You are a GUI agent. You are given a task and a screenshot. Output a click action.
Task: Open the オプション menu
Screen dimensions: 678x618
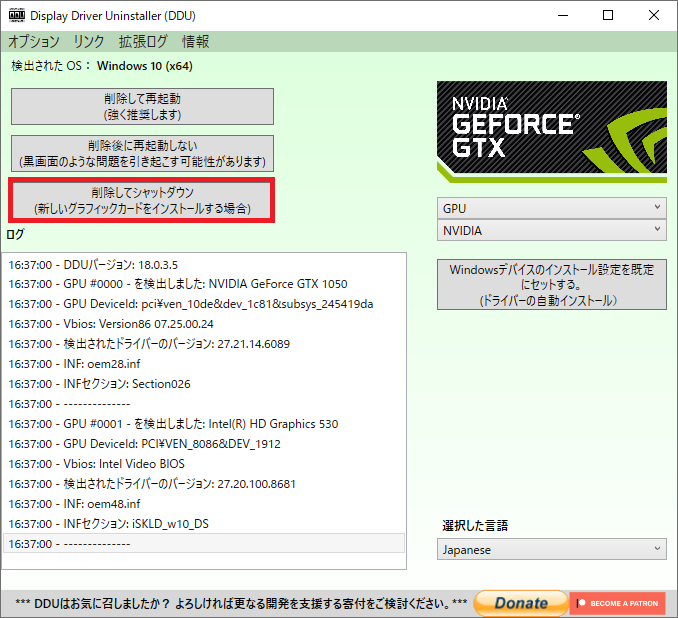(34, 42)
